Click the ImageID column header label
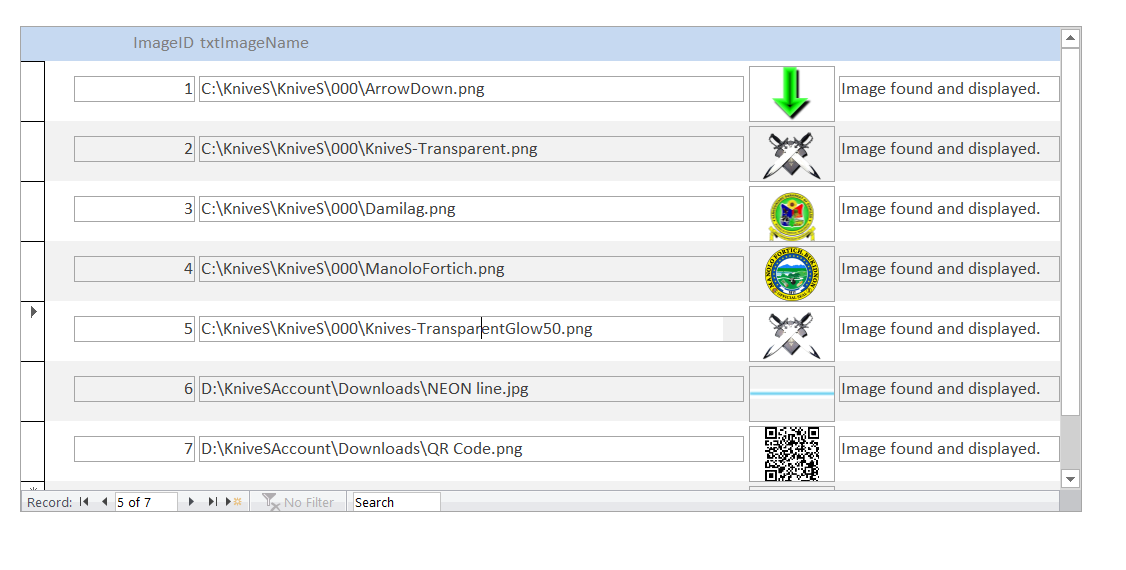Viewport: 1126px width, 570px height. pos(163,43)
